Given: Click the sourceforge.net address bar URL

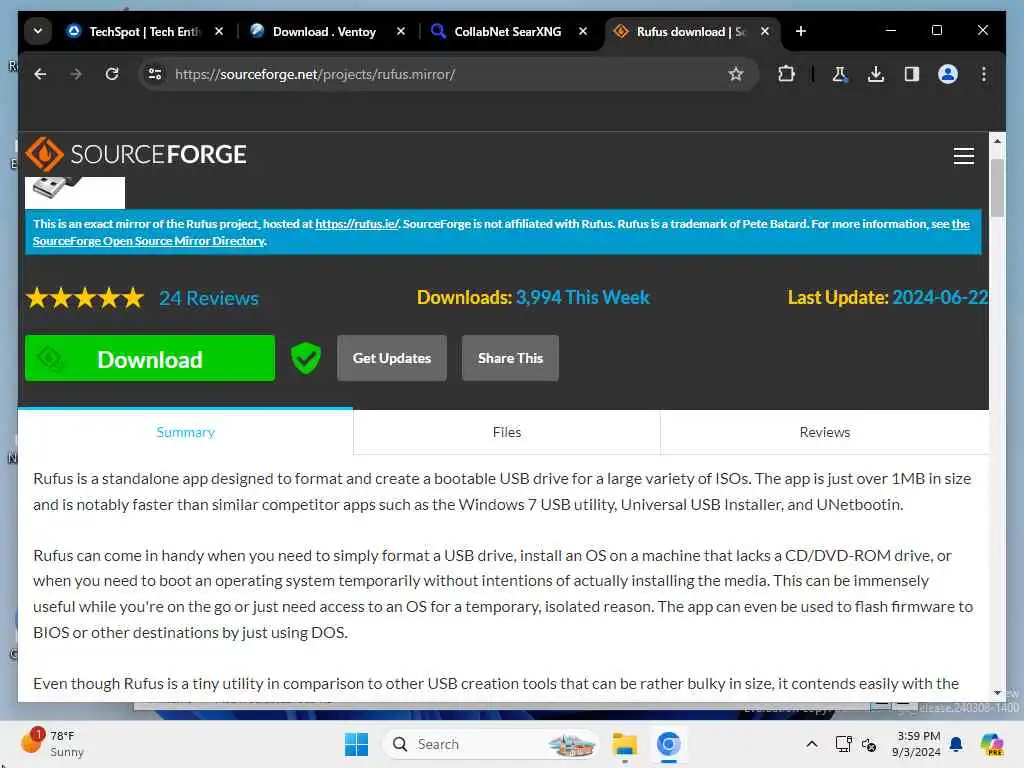Looking at the screenshot, I should coord(315,74).
